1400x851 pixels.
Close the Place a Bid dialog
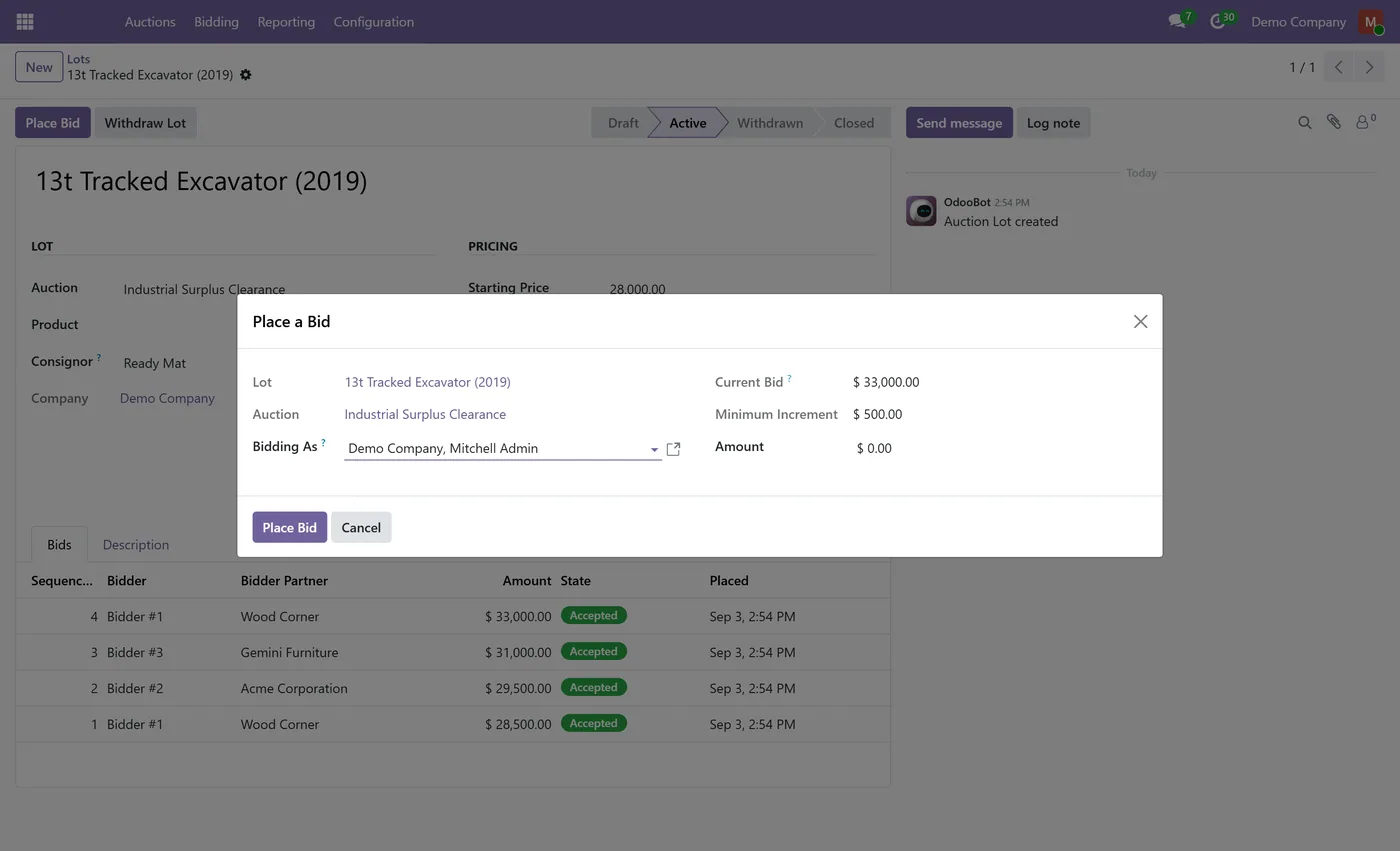1140,321
